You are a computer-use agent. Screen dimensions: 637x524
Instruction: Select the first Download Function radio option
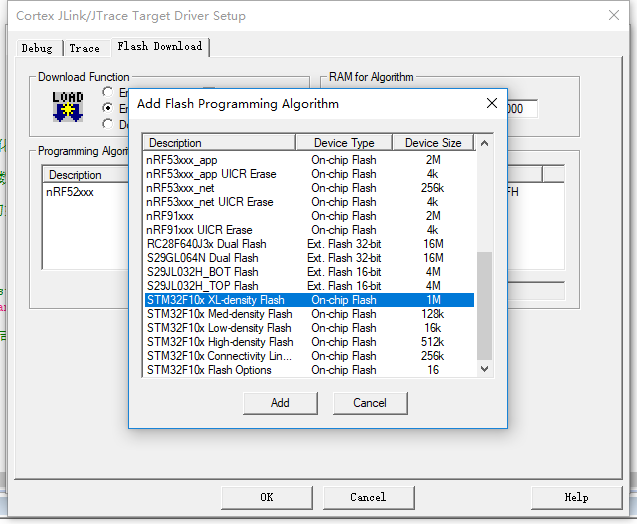(x=107, y=92)
